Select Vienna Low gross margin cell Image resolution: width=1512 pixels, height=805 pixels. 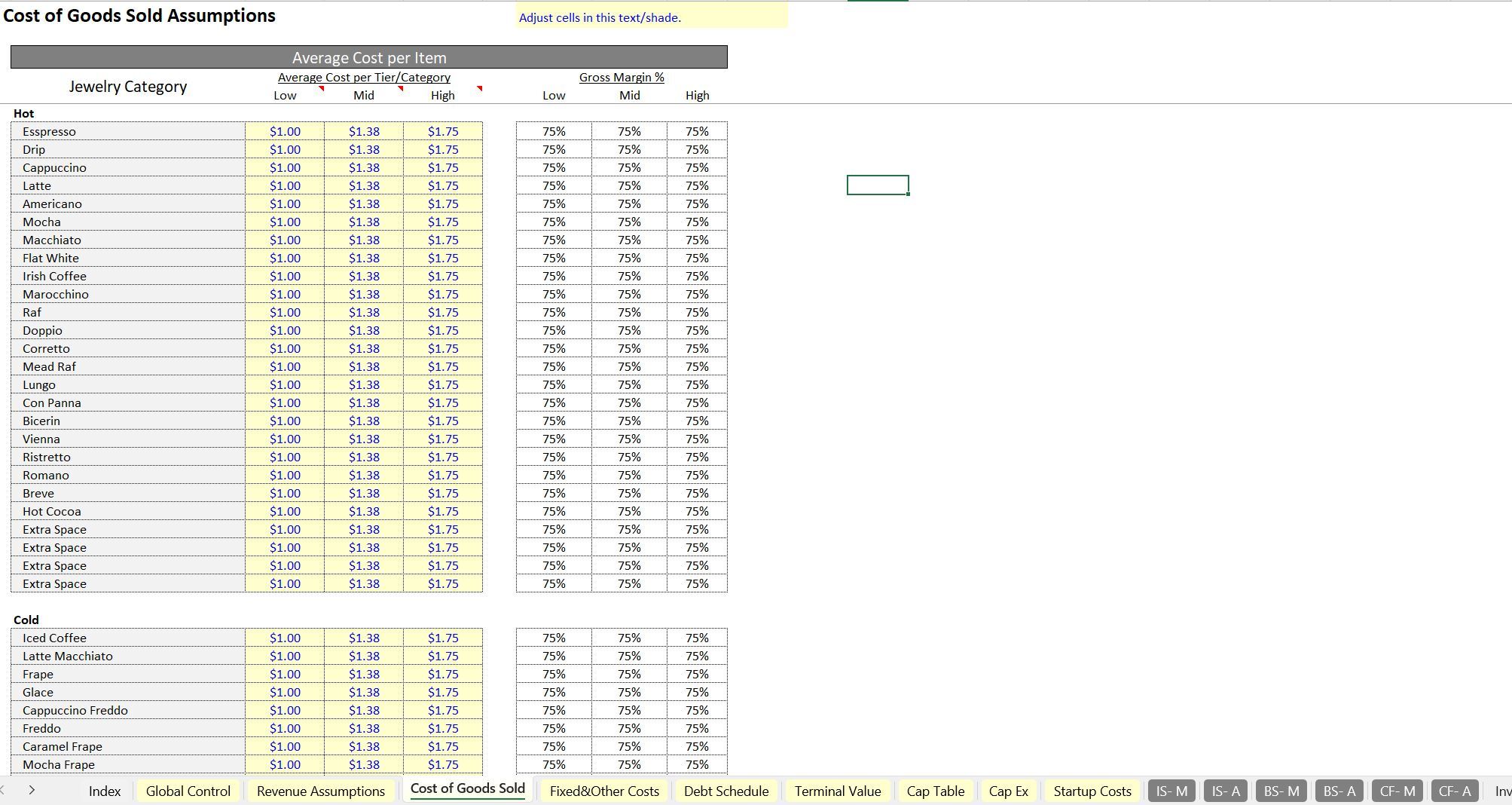pyautogui.click(x=554, y=439)
